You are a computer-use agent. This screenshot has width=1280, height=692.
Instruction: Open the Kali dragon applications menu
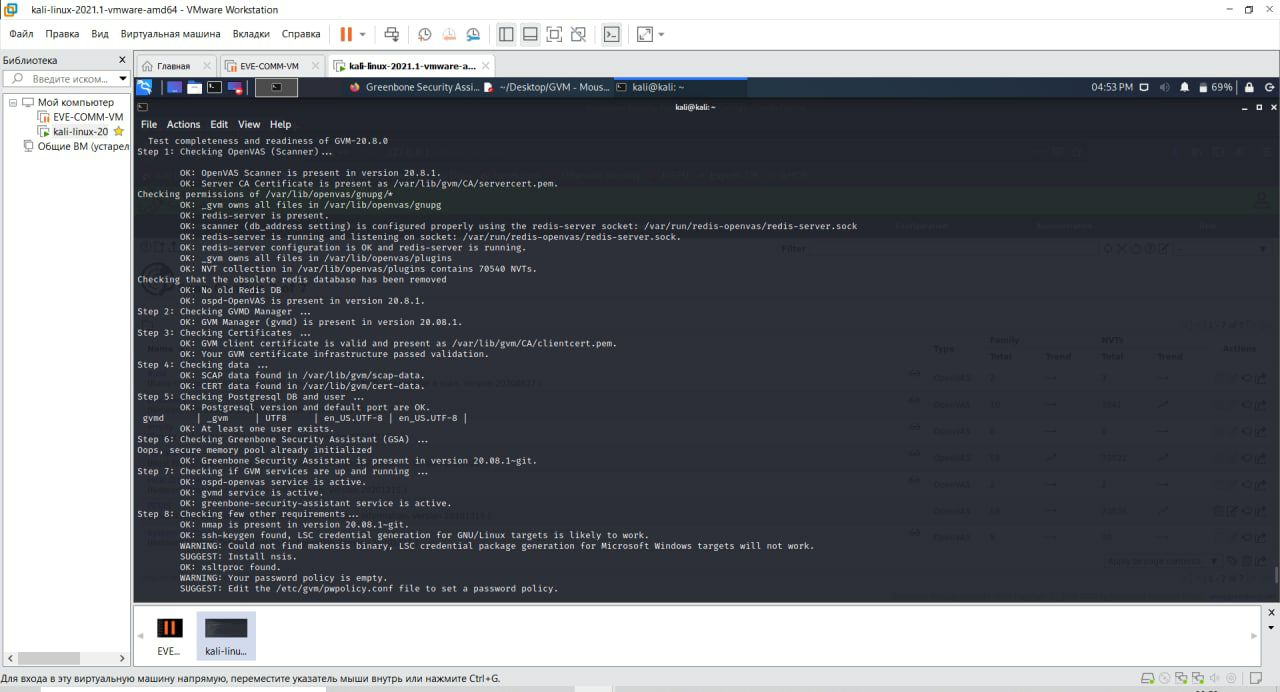pyautogui.click(x=144, y=87)
